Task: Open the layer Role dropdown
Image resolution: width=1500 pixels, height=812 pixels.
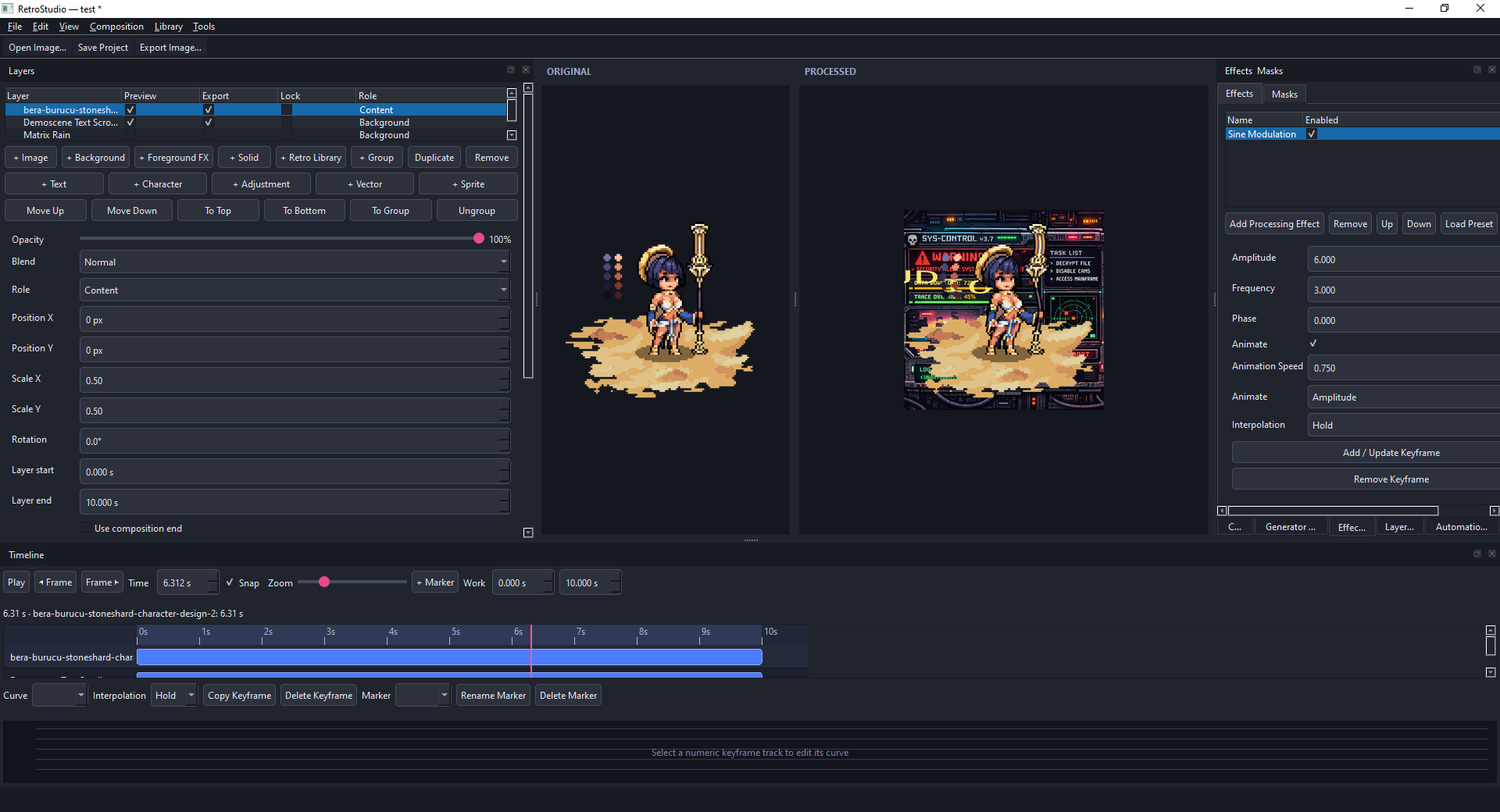Action: click(x=295, y=290)
